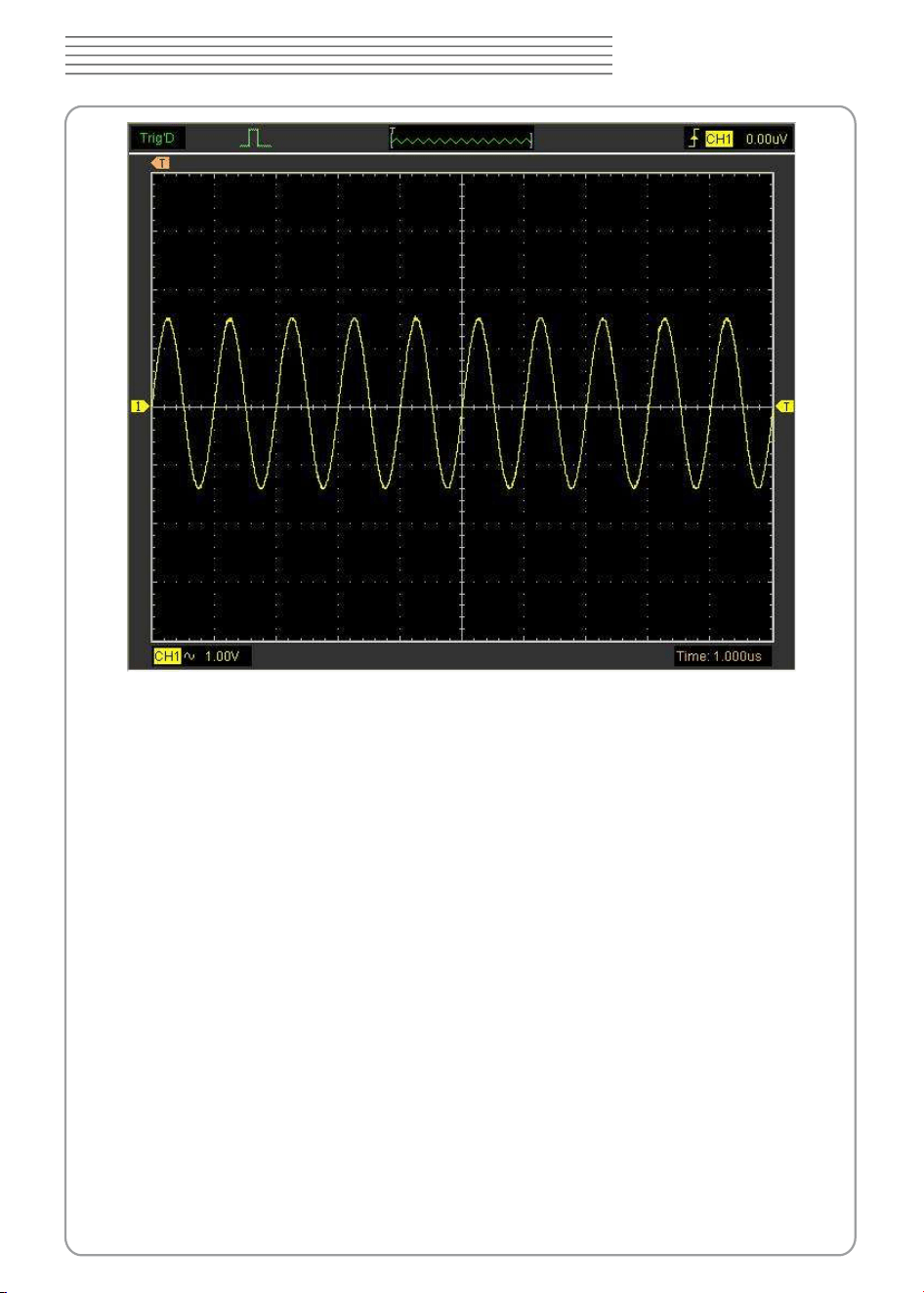The width and height of the screenshot is (924, 1293).
Task: Click the channel 1 ground level marker
Action: click(x=141, y=406)
